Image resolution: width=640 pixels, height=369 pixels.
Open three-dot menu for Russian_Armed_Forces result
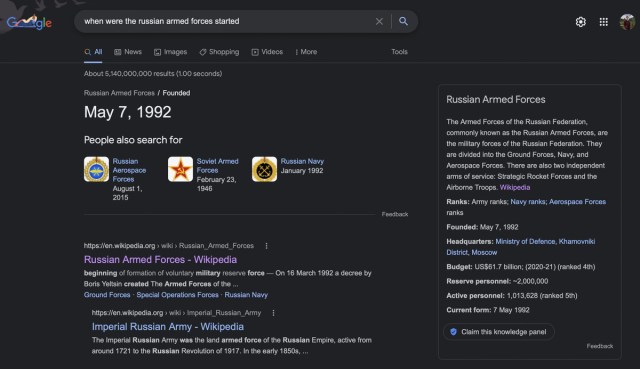coord(267,246)
